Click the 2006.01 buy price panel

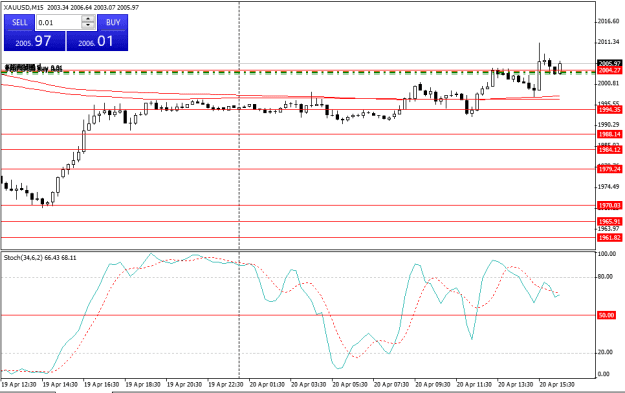tap(97, 41)
